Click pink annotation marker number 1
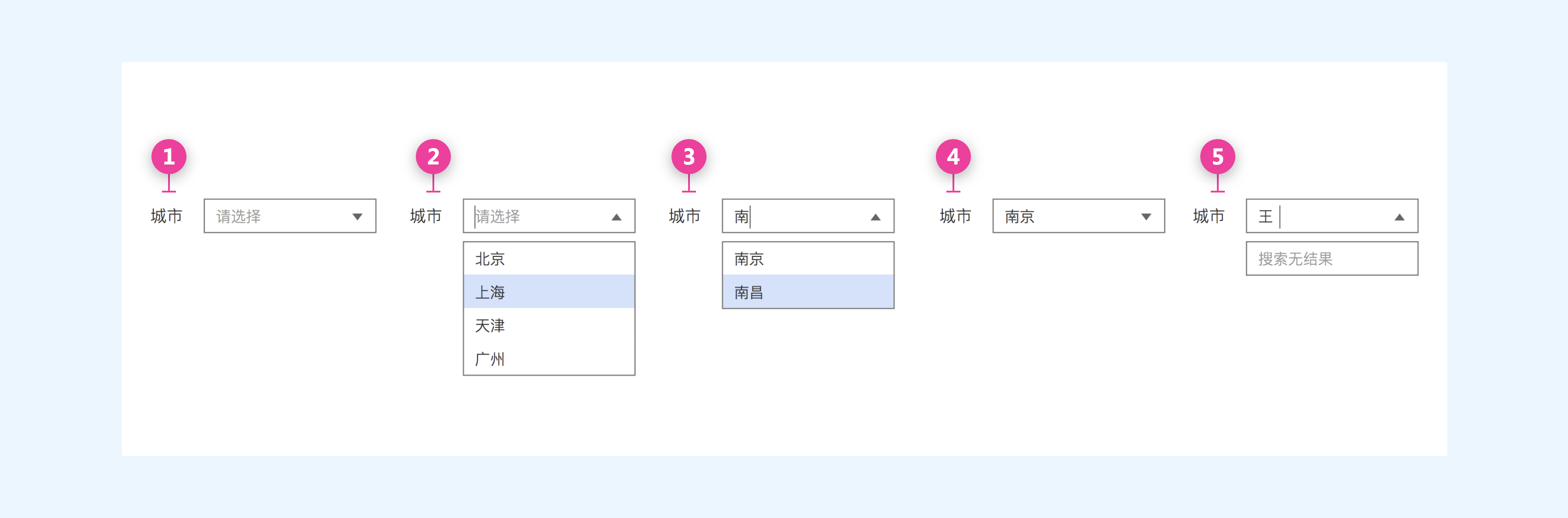The width and height of the screenshot is (1568, 518). pyautogui.click(x=169, y=157)
